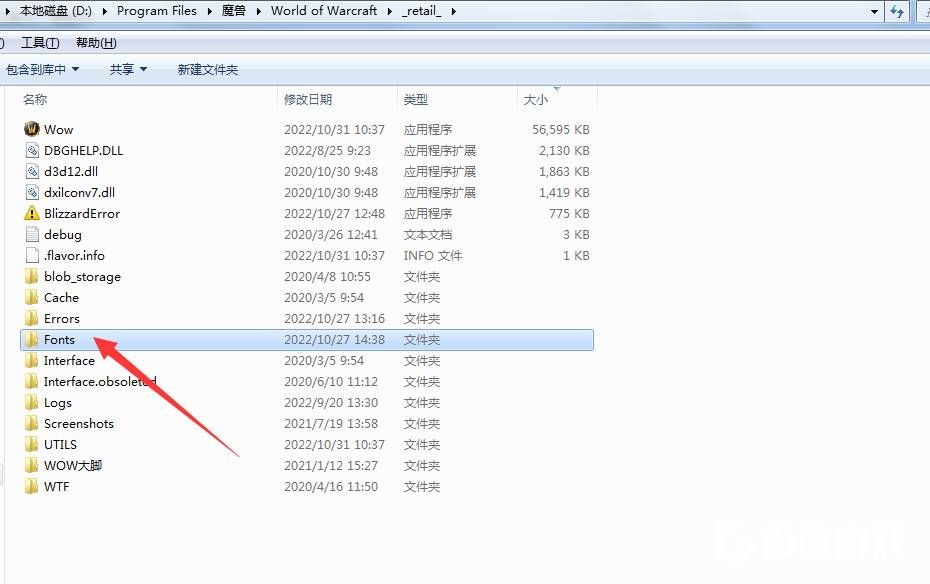Select the .flavor.info file icon
The image size is (930, 584).
32,256
